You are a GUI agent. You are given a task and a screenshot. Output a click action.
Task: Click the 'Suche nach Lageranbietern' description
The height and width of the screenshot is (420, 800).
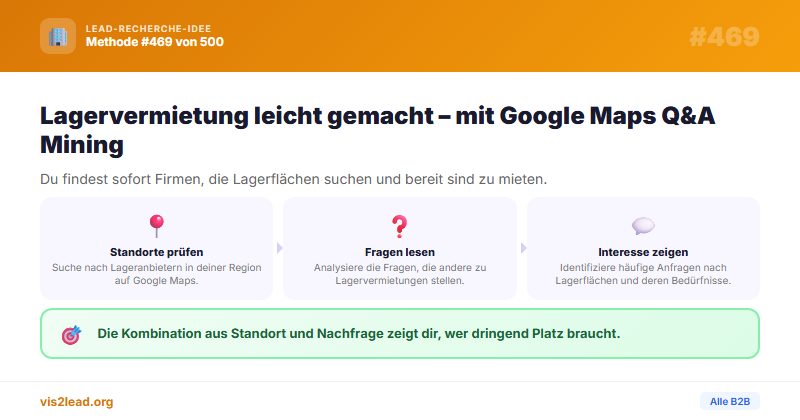(157, 274)
